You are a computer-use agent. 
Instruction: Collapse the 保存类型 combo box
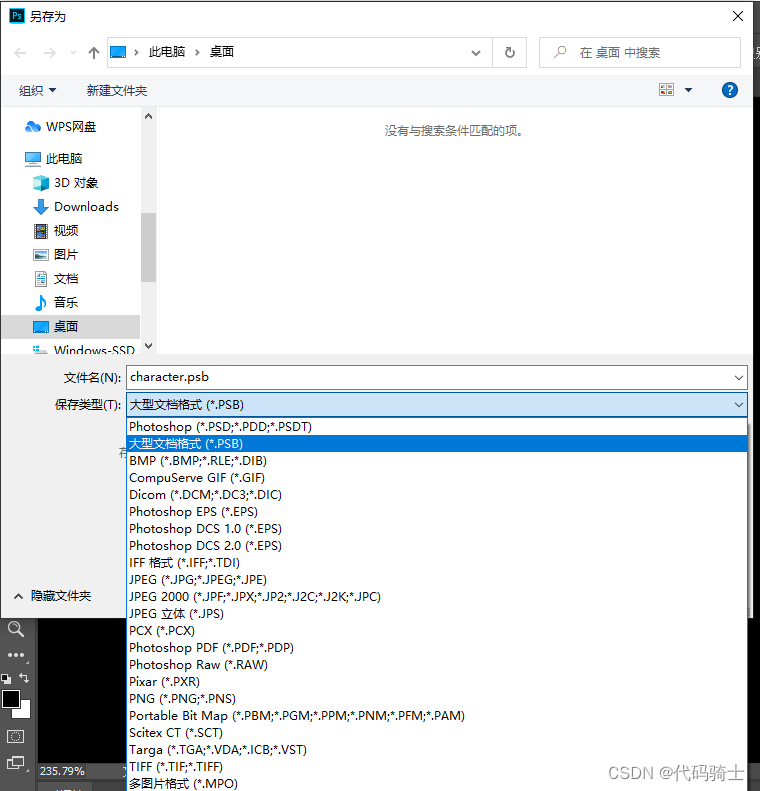[738, 405]
